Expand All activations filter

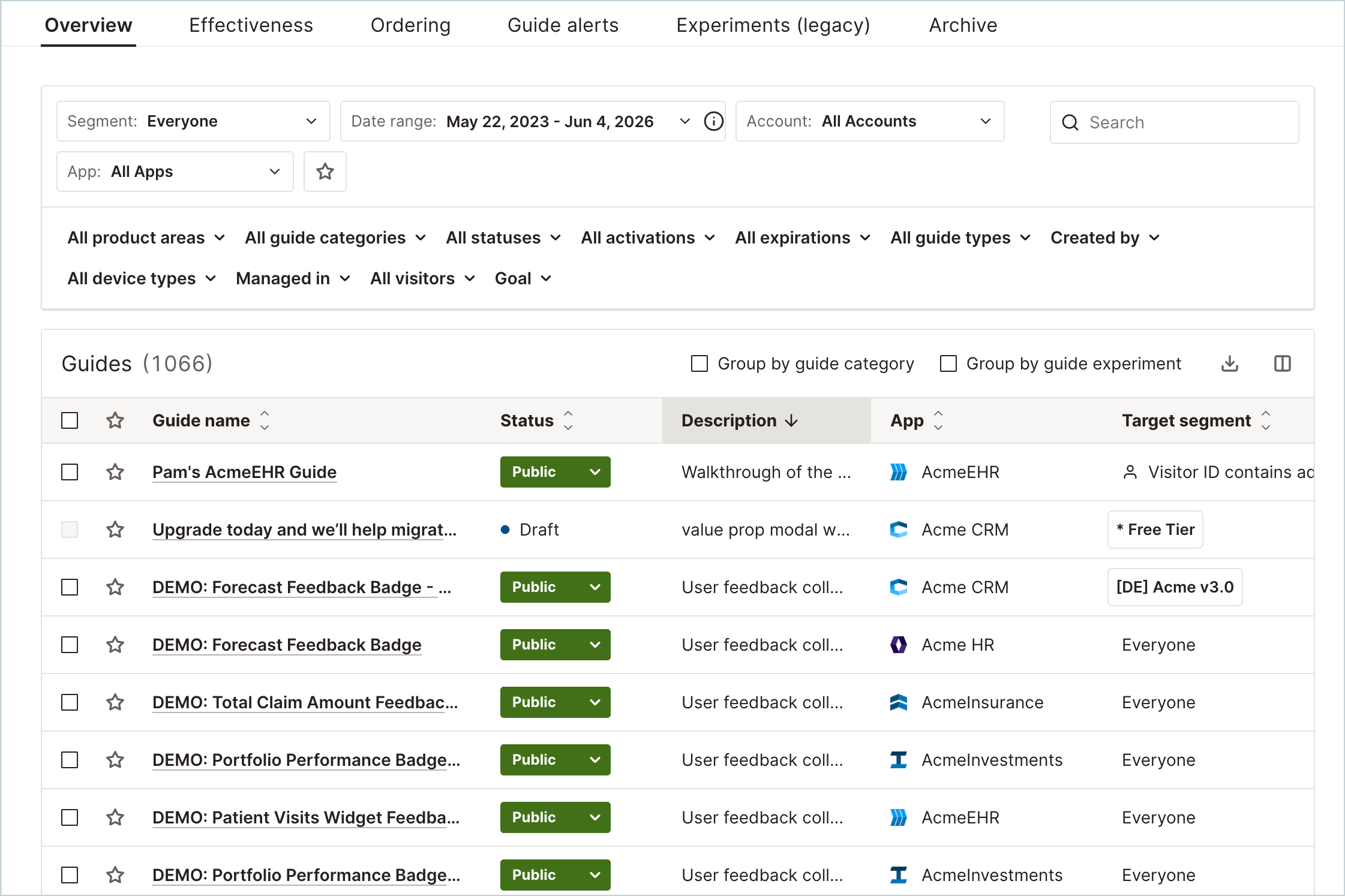[x=648, y=237]
